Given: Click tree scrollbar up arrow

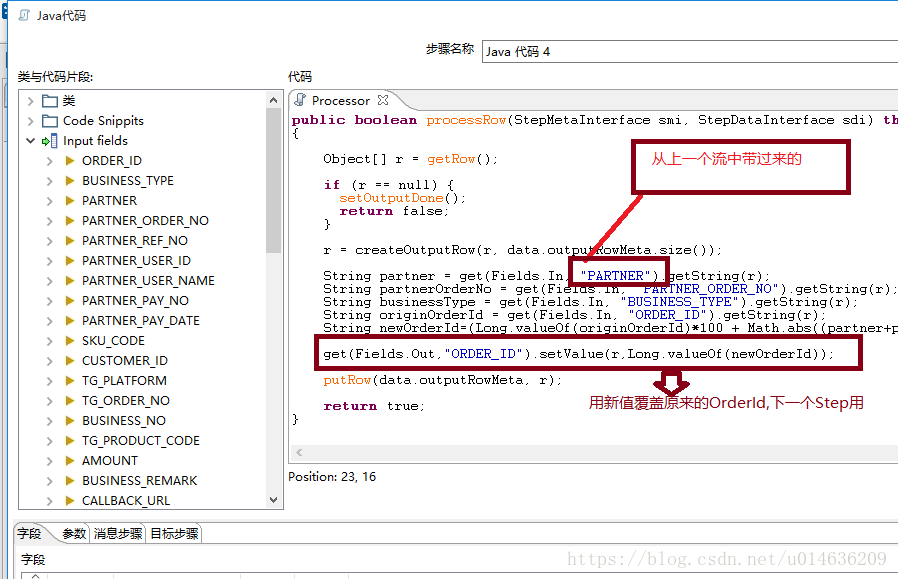Looking at the screenshot, I should pyautogui.click(x=274, y=100).
